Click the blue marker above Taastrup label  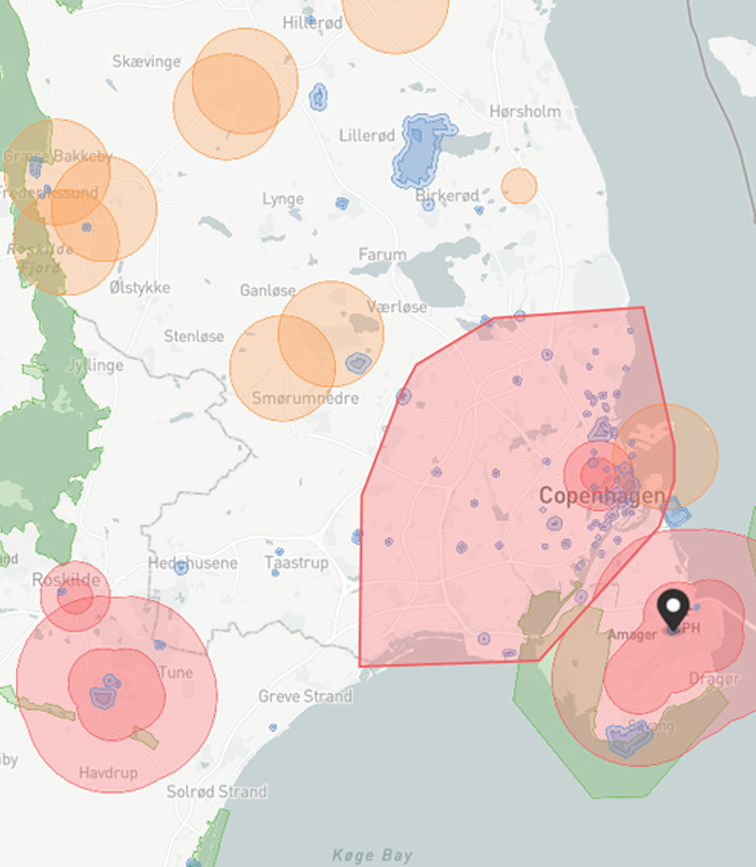coord(279,551)
